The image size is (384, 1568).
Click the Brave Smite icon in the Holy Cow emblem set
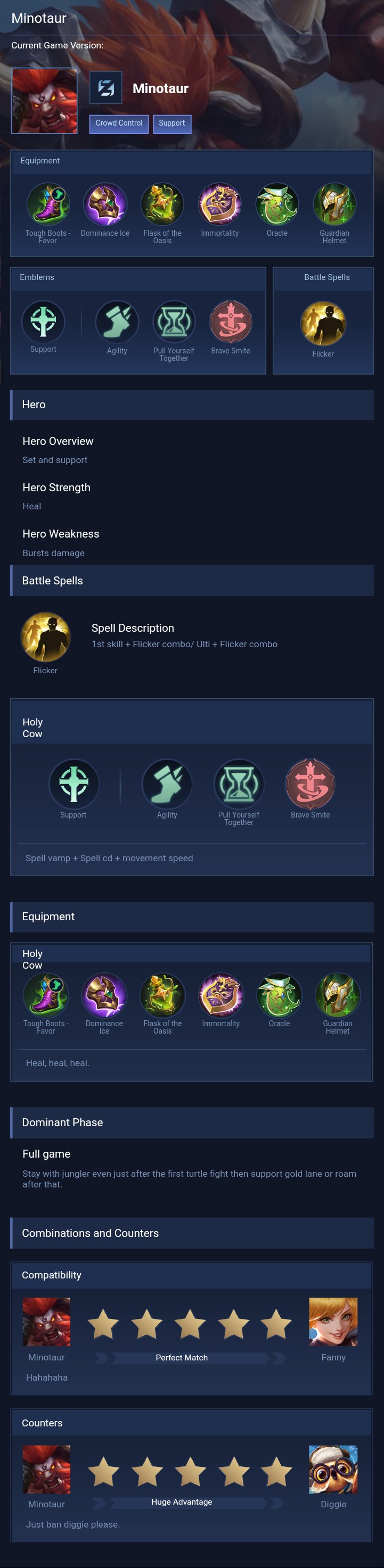point(311,783)
